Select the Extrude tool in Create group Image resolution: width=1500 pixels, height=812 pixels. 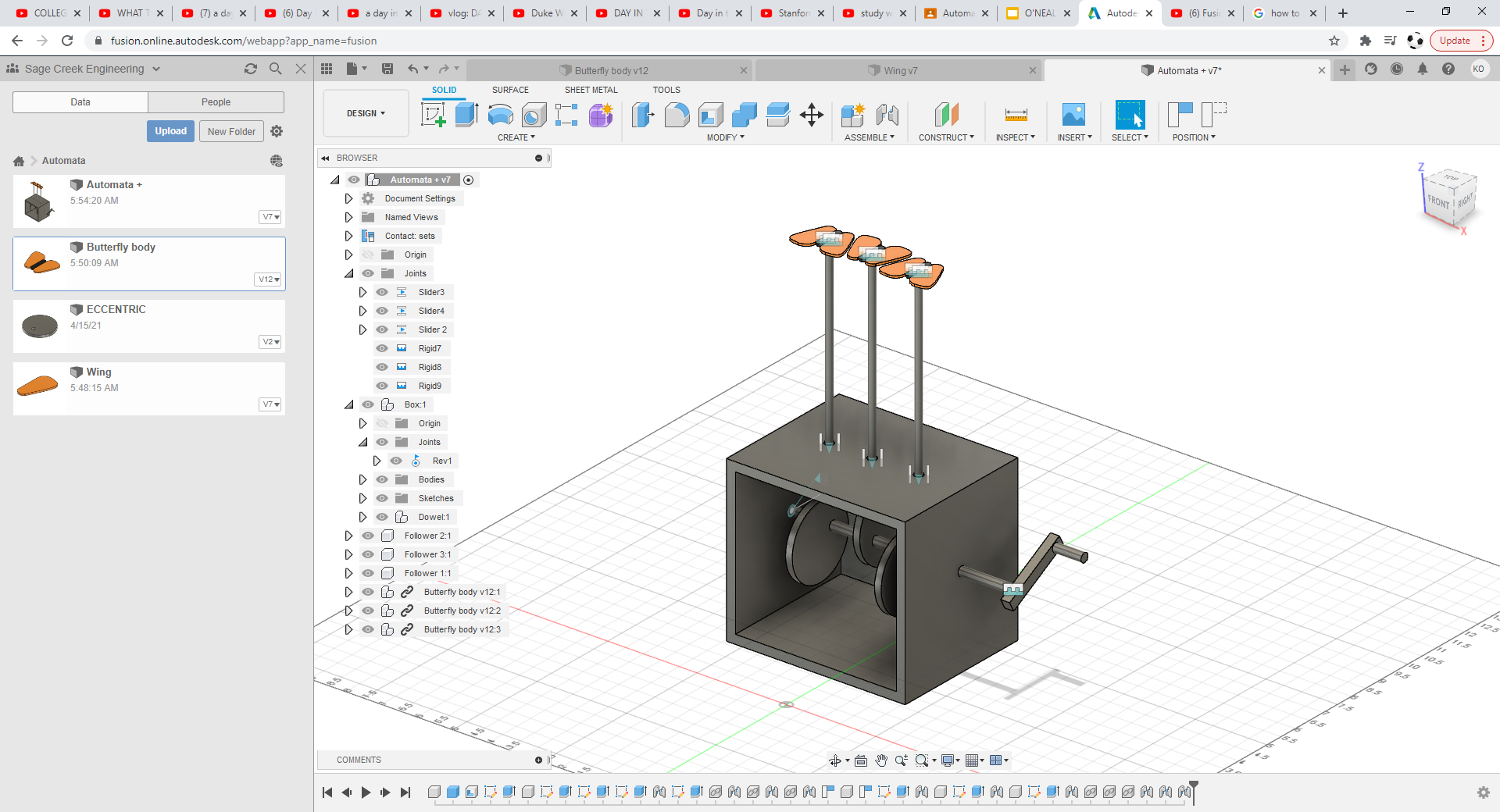click(466, 115)
